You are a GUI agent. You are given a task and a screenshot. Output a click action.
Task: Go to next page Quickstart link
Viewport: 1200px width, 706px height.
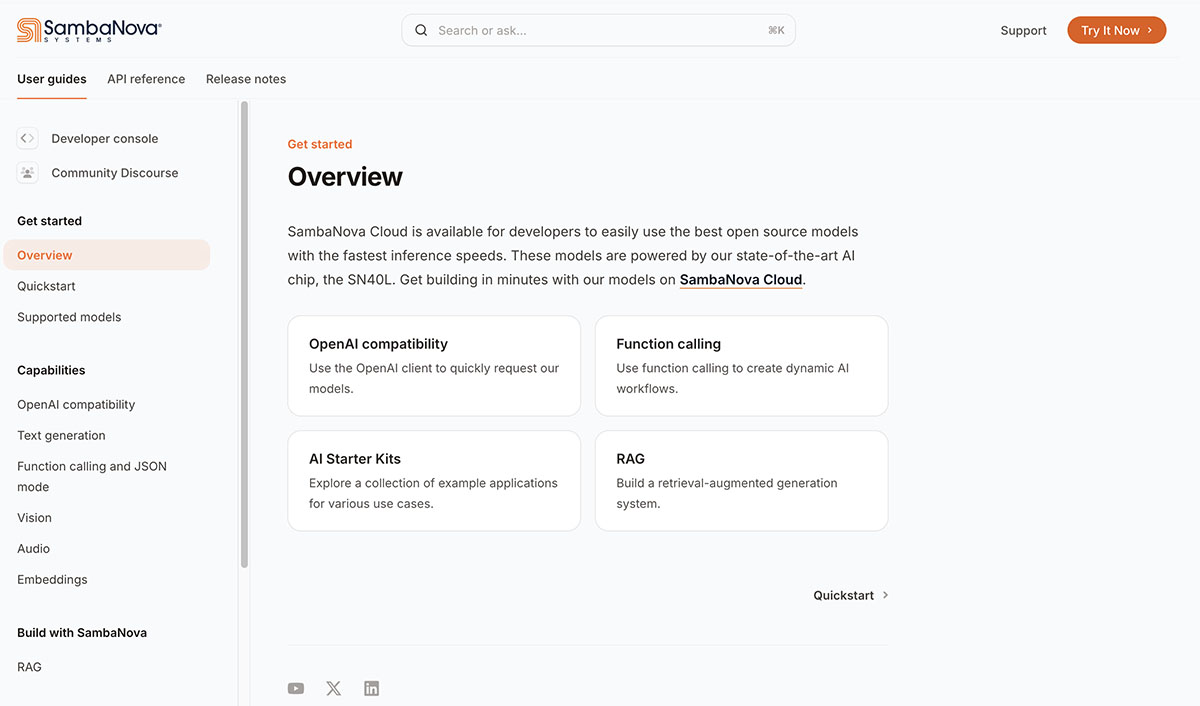(851, 595)
